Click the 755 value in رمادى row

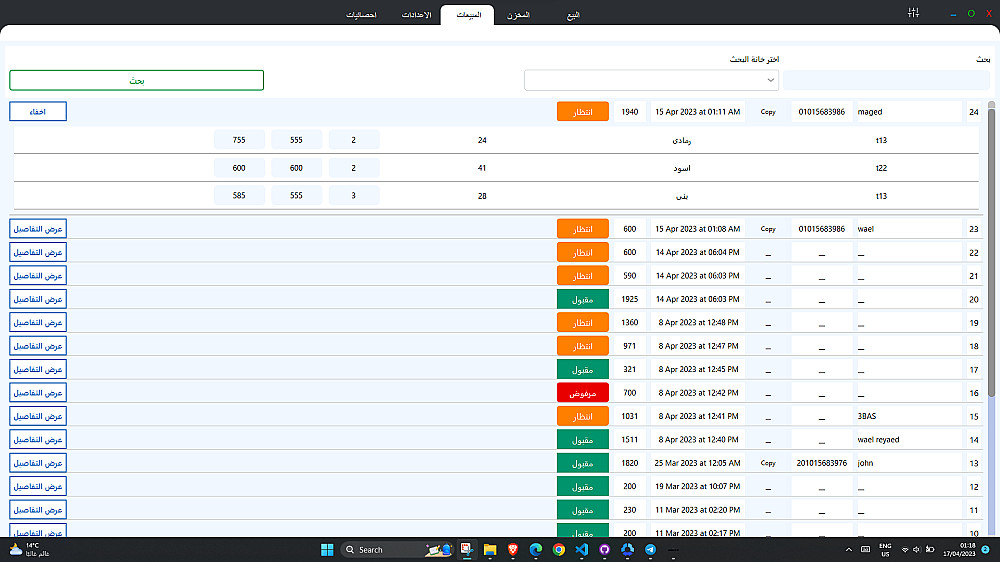pyautogui.click(x=239, y=140)
